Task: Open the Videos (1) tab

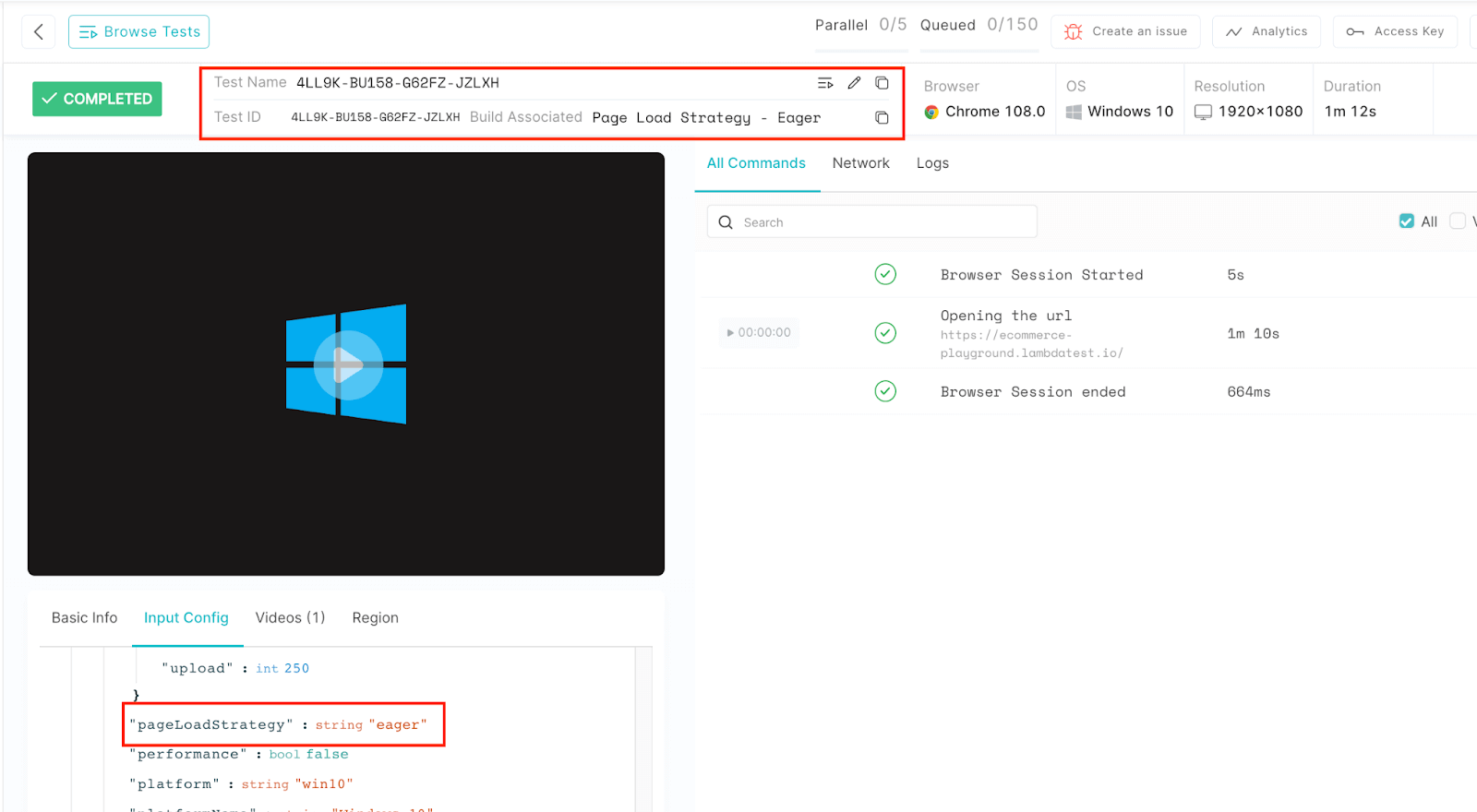Action: (x=290, y=617)
